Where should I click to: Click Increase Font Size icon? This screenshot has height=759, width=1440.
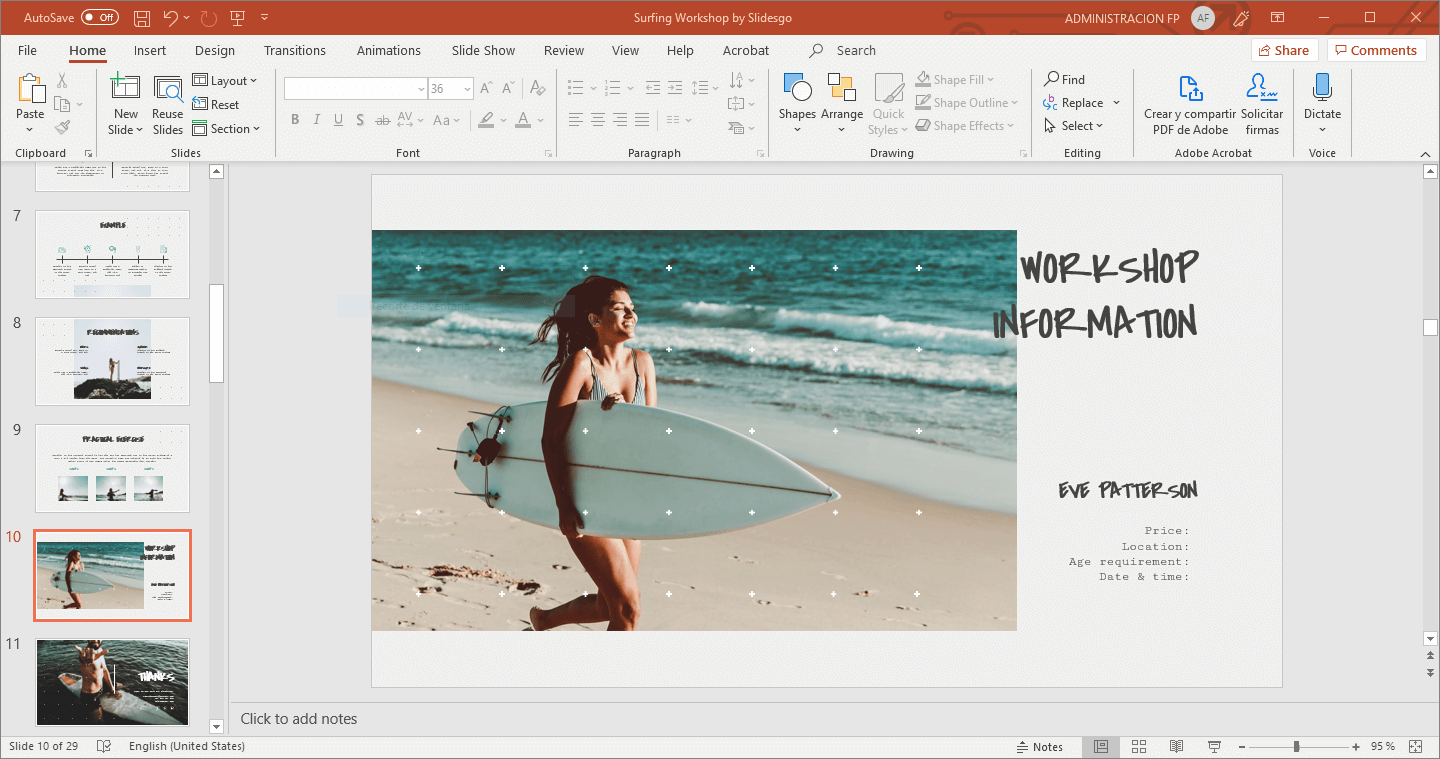pos(486,89)
